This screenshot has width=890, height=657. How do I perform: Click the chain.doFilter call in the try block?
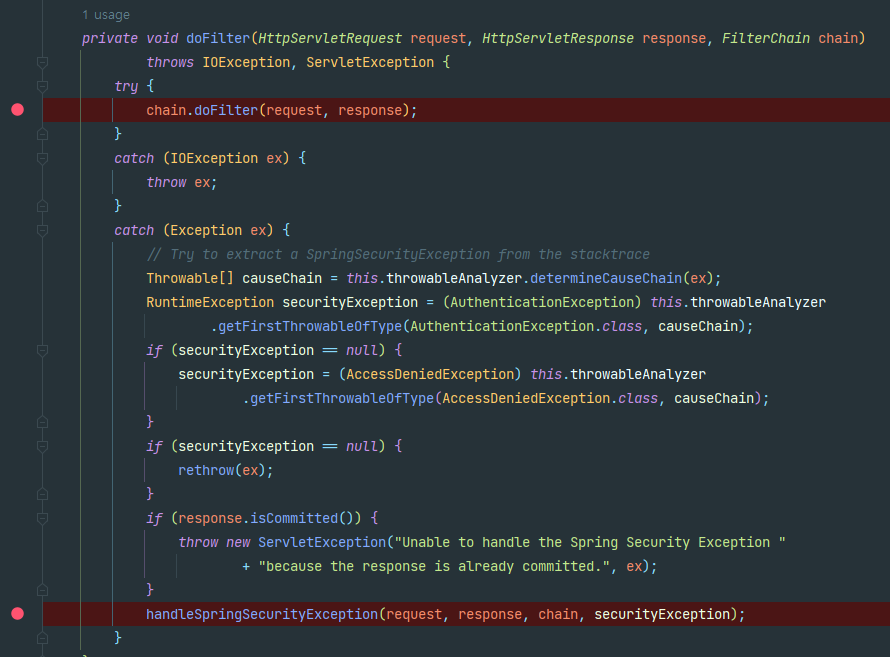(x=282, y=110)
